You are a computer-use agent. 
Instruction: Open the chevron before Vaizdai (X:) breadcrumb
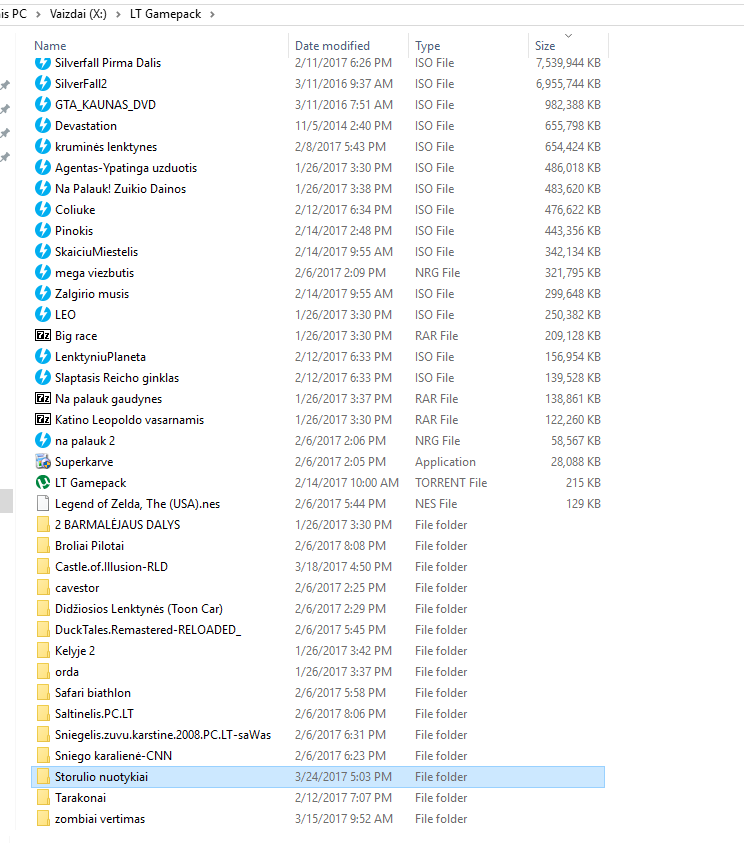click(x=38, y=15)
